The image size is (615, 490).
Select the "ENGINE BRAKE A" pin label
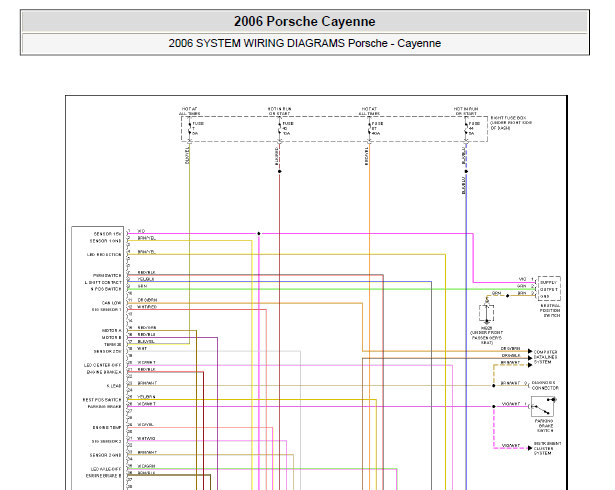pos(104,372)
